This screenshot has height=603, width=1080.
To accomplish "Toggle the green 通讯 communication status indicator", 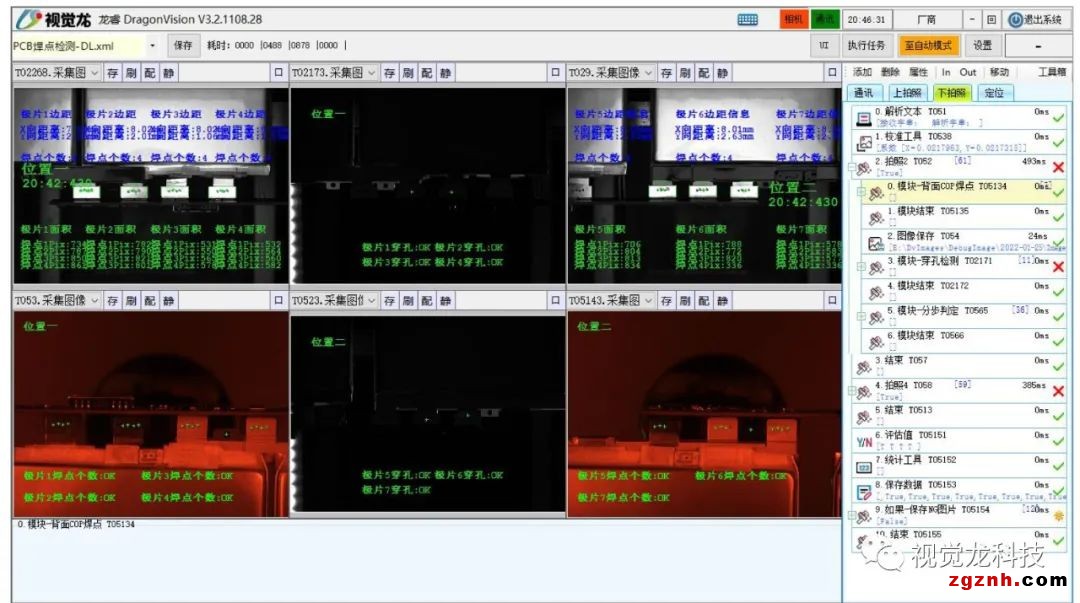I will tap(824, 19).
